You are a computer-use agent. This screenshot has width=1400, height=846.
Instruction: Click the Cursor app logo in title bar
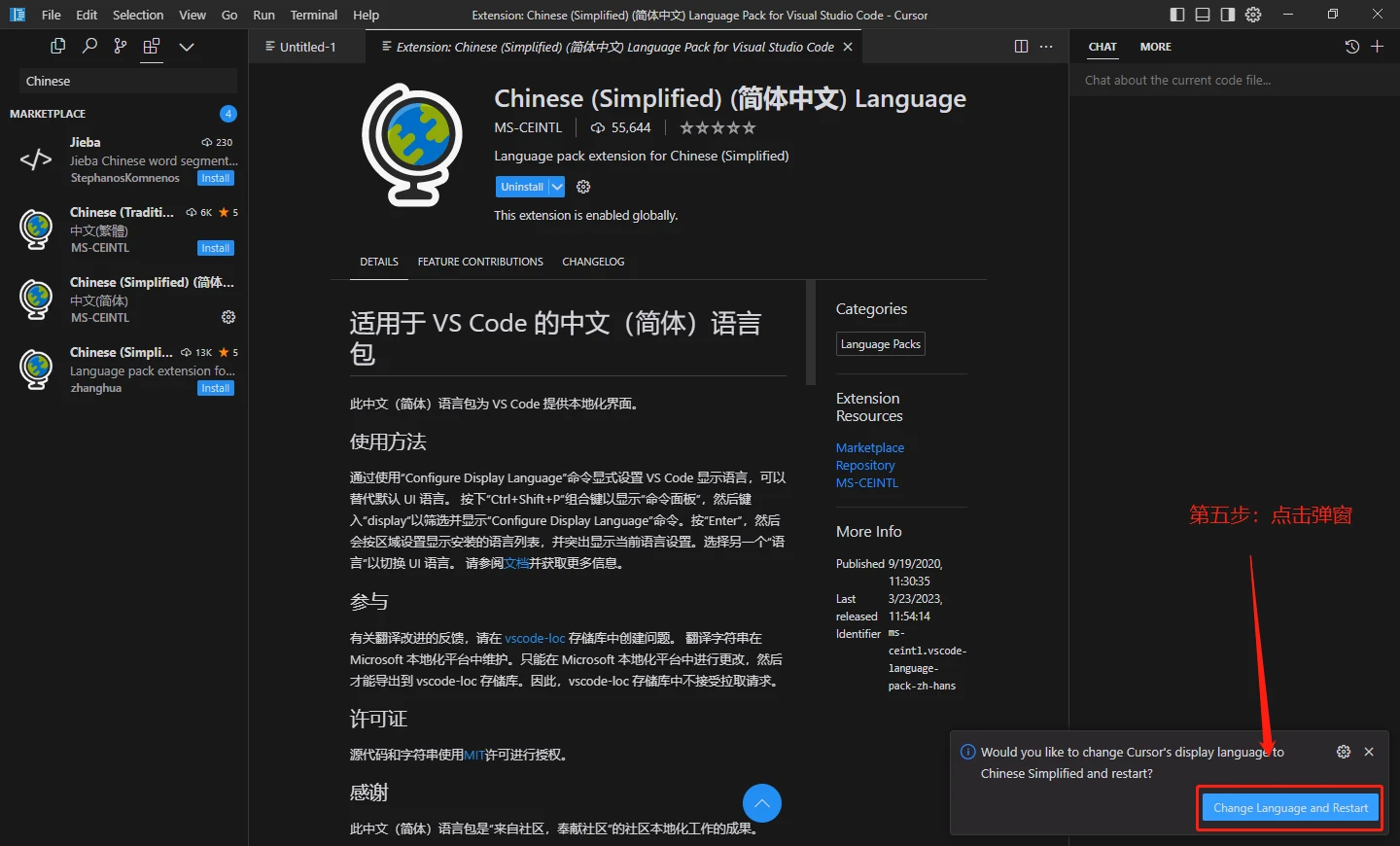click(17, 15)
